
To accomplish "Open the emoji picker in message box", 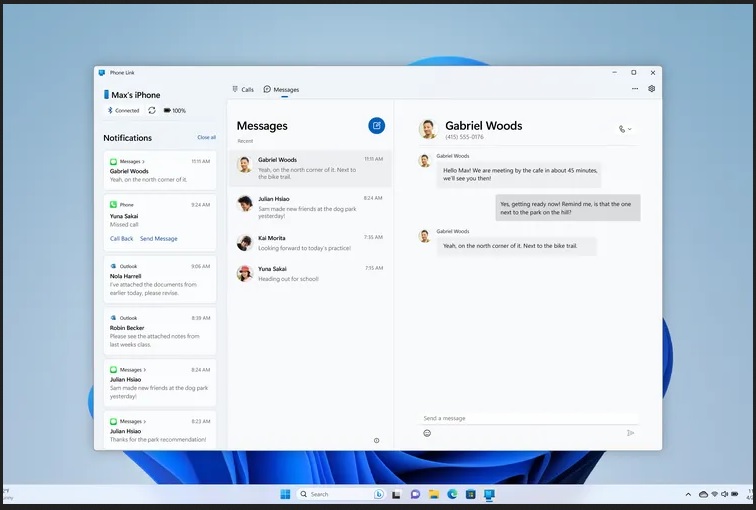I will pos(427,433).
